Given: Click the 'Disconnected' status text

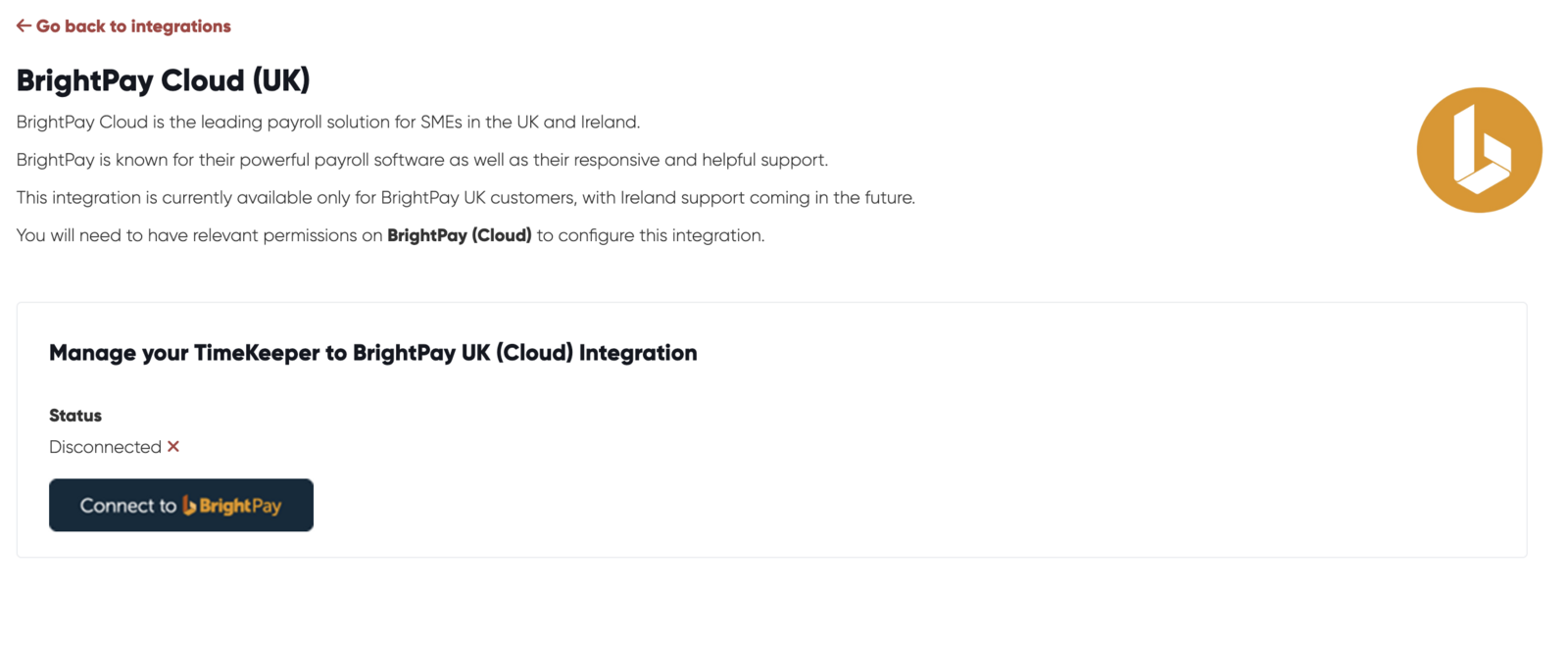Looking at the screenshot, I should click(x=105, y=447).
